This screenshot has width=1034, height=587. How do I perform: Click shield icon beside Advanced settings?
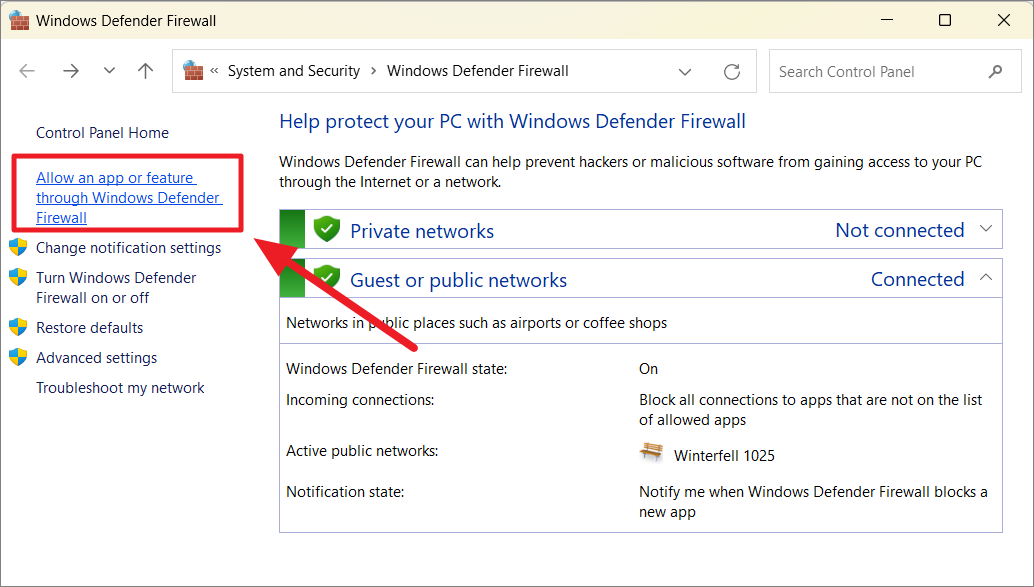tap(18, 357)
